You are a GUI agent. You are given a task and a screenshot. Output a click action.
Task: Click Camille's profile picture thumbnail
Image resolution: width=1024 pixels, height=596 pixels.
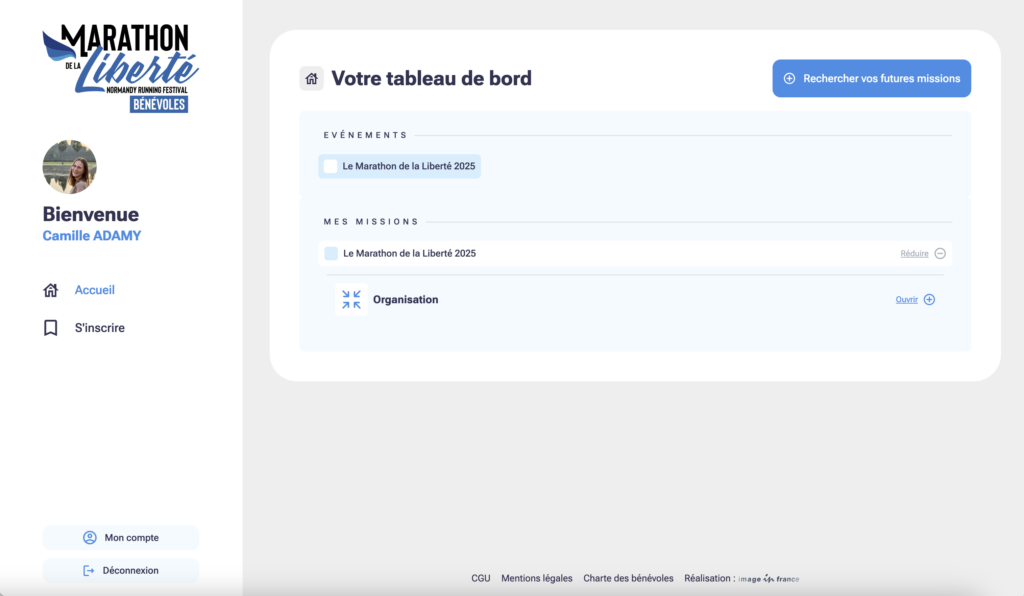70,167
